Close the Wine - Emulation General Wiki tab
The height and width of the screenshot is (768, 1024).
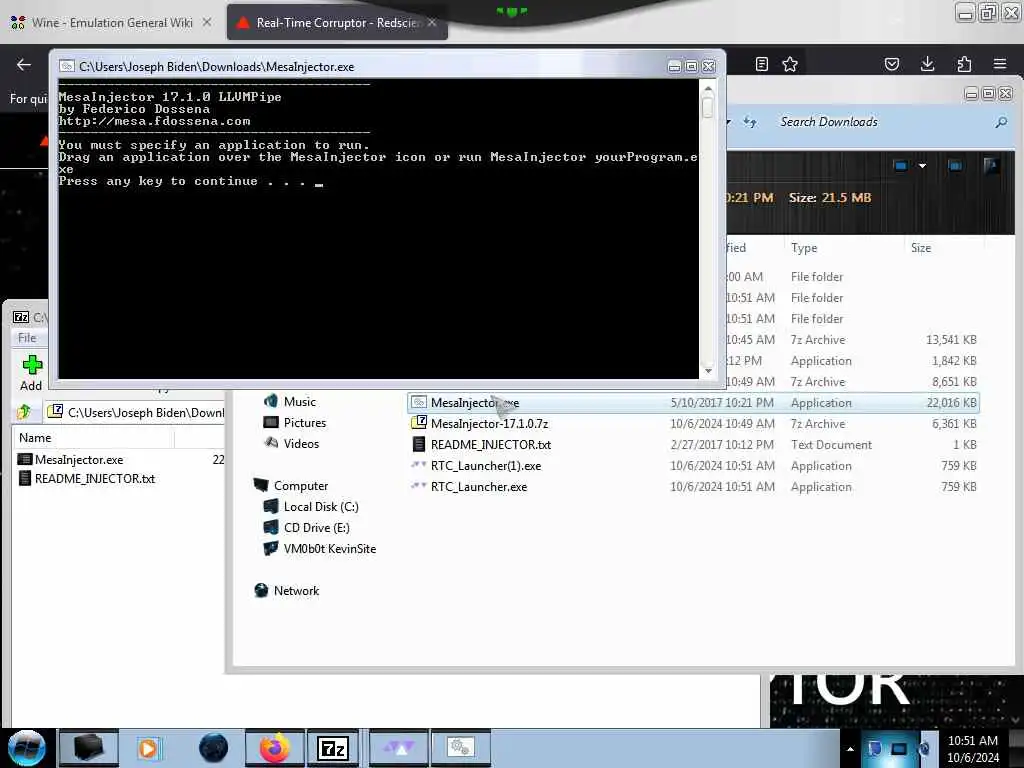pyautogui.click(x=207, y=22)
